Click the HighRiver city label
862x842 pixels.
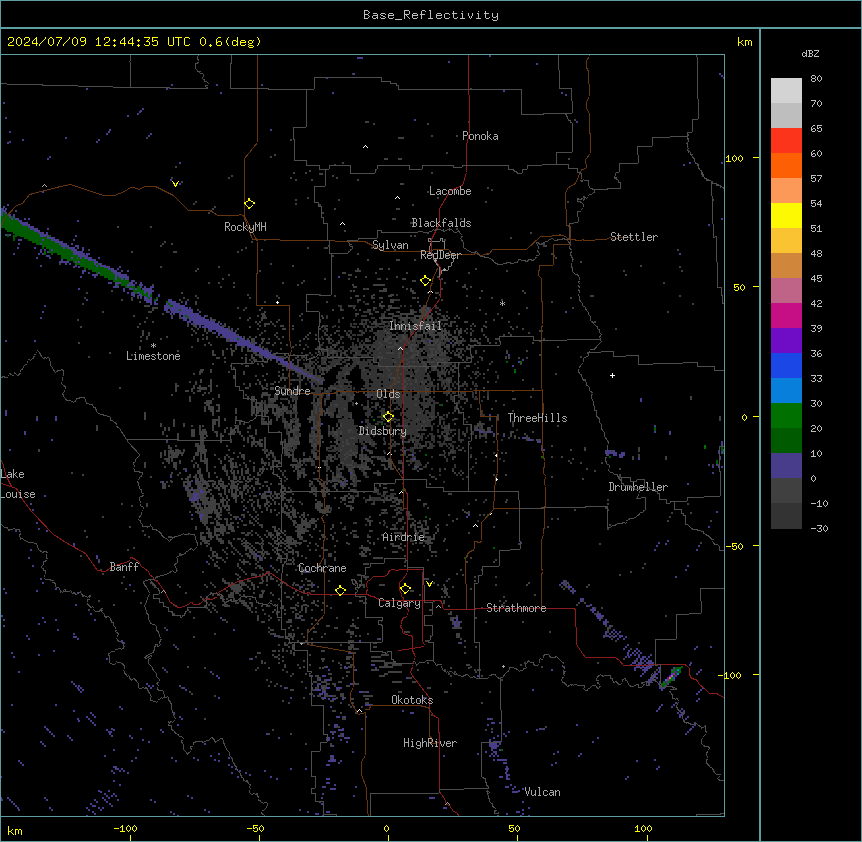[430, 743]
